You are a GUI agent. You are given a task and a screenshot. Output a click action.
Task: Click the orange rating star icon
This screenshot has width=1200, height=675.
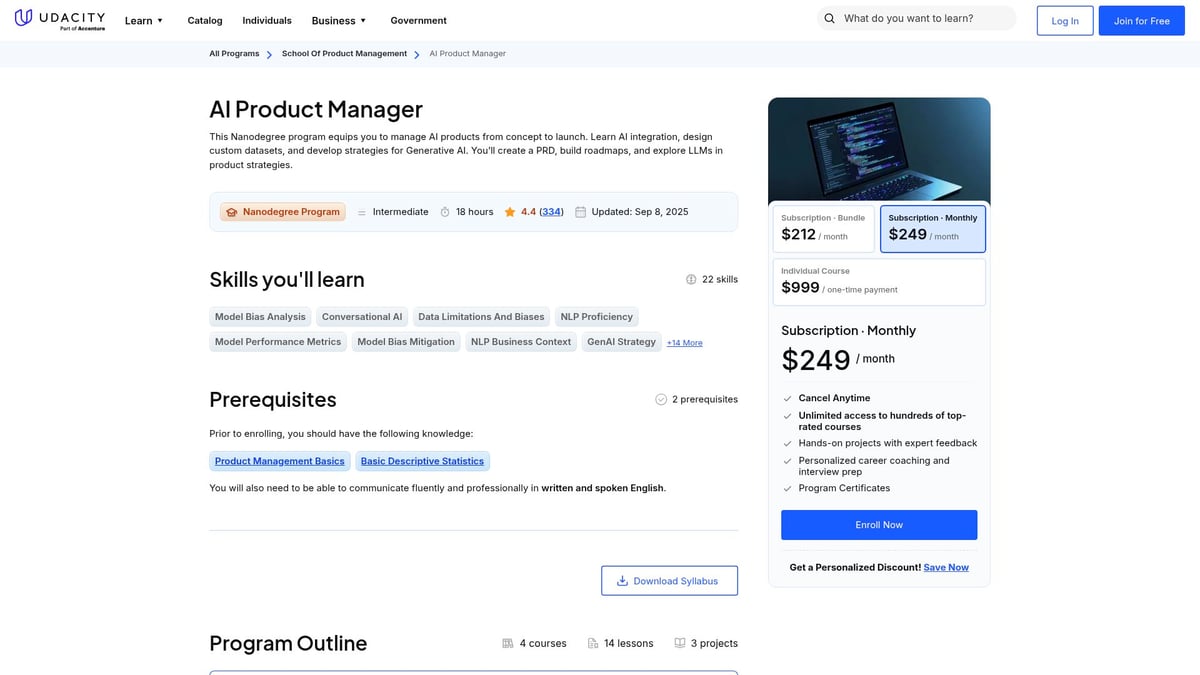pyautogui.click(x=510, y=212)
